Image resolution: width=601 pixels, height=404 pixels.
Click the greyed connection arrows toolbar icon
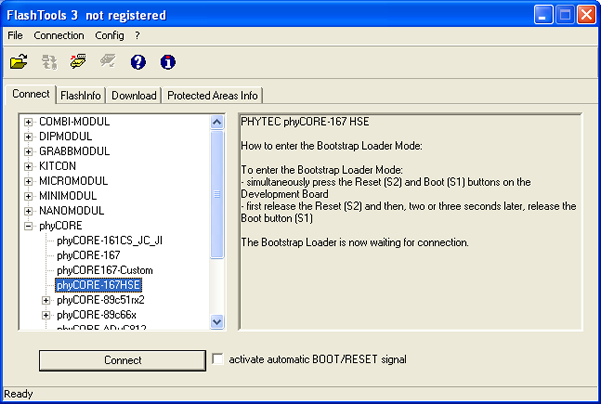pyautogui.click(x=49, y=62)
